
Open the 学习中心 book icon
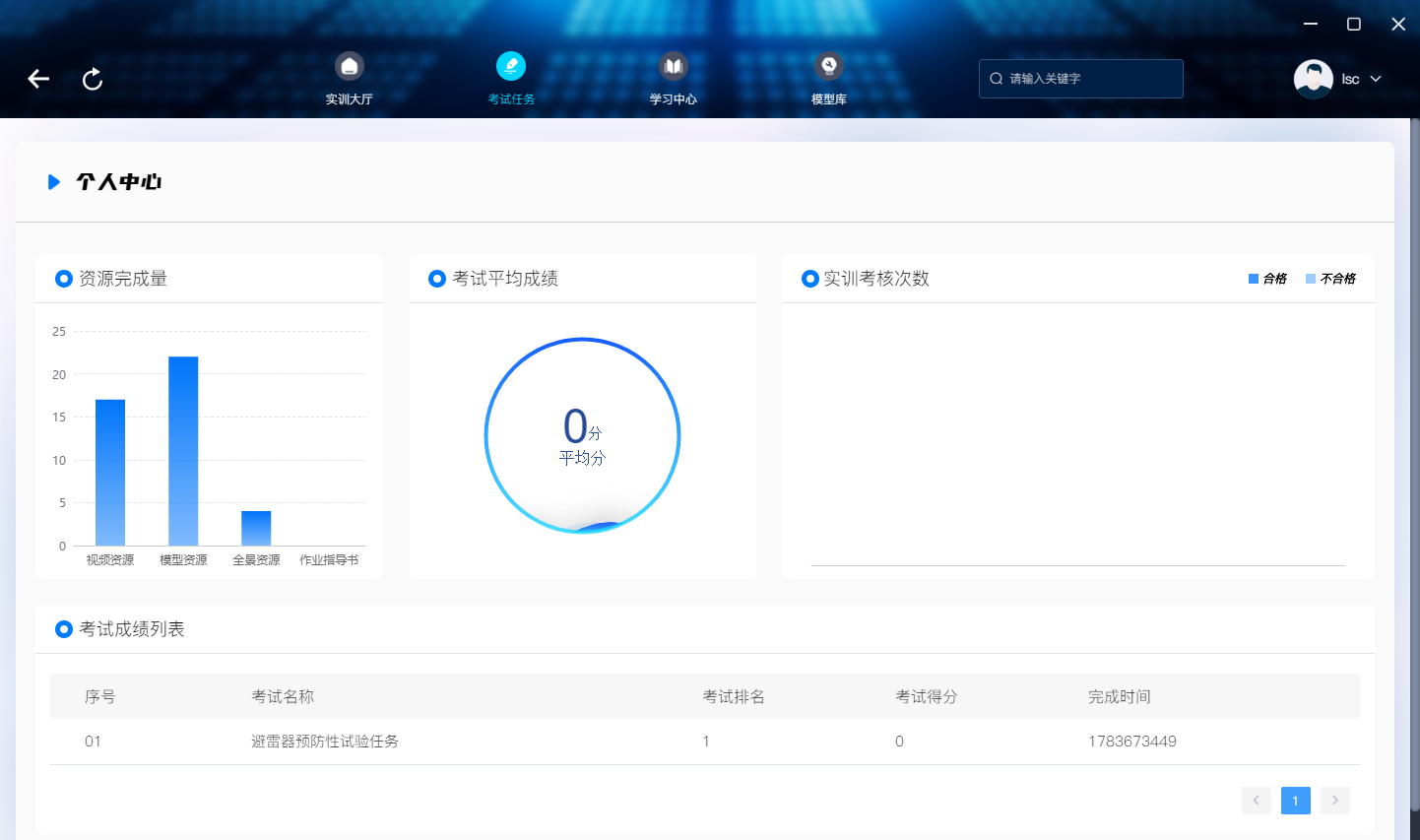pos(674,66)
